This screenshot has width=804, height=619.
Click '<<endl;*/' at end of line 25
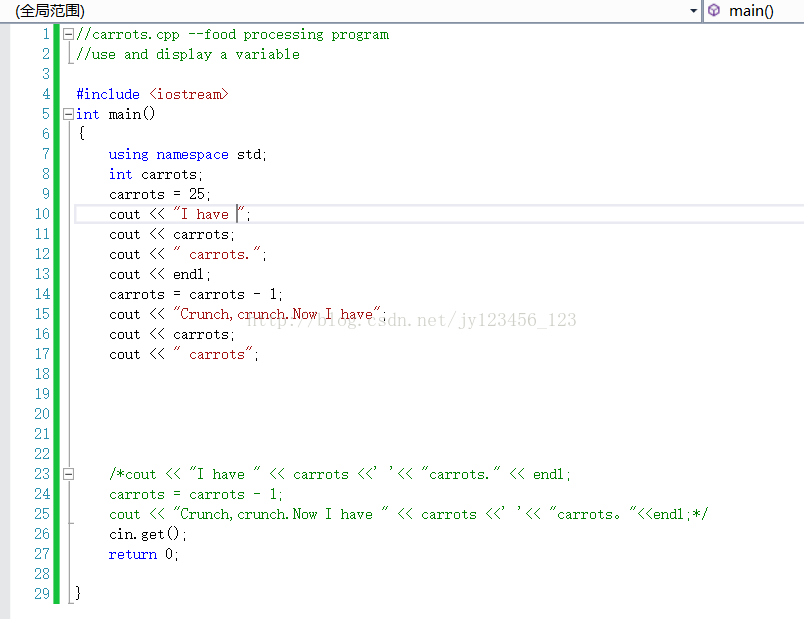click(x=672, y=514)
